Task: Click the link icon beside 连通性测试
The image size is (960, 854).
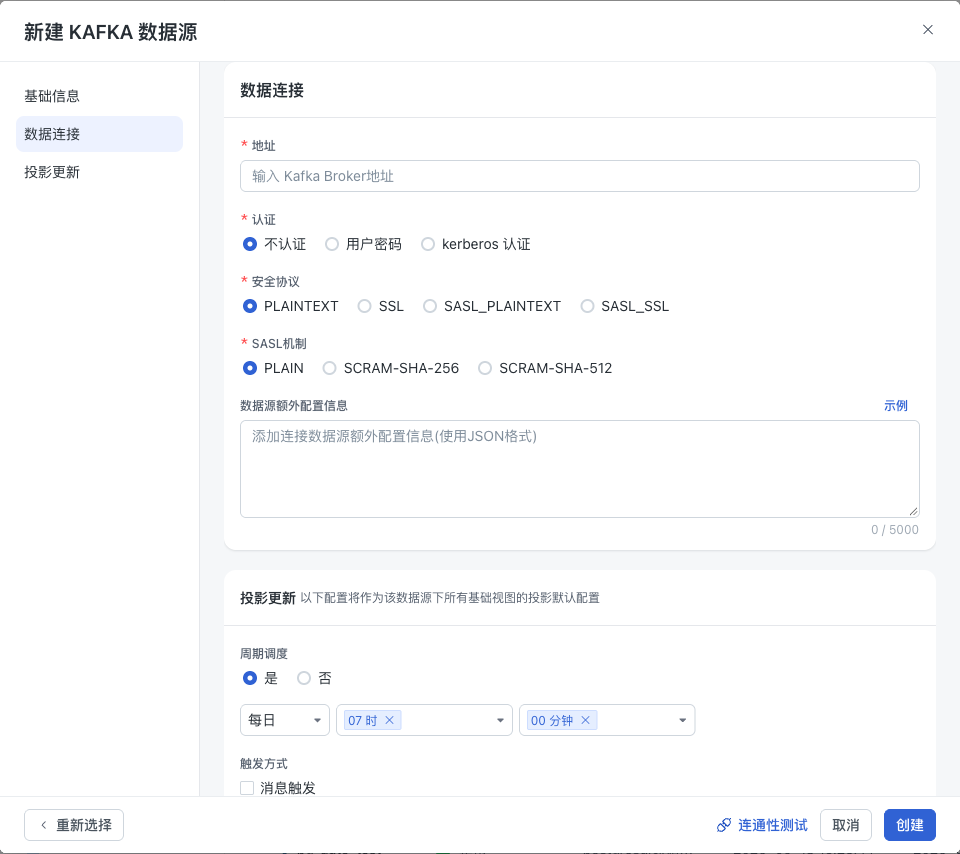Action: [x=724, y=825]
